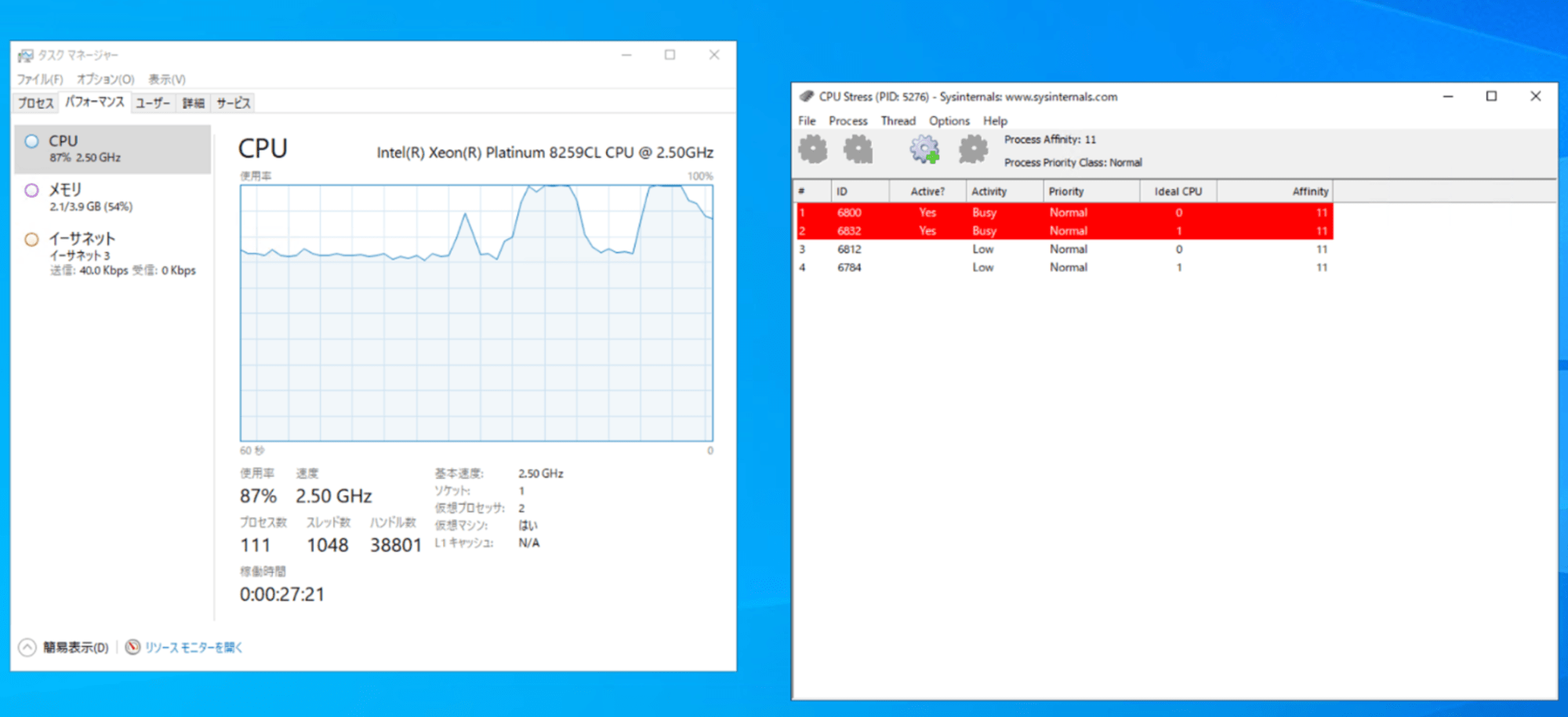Switch to パフォーマンス tab
Screen dimensions: 1568x717
click(x=94, y=102)
